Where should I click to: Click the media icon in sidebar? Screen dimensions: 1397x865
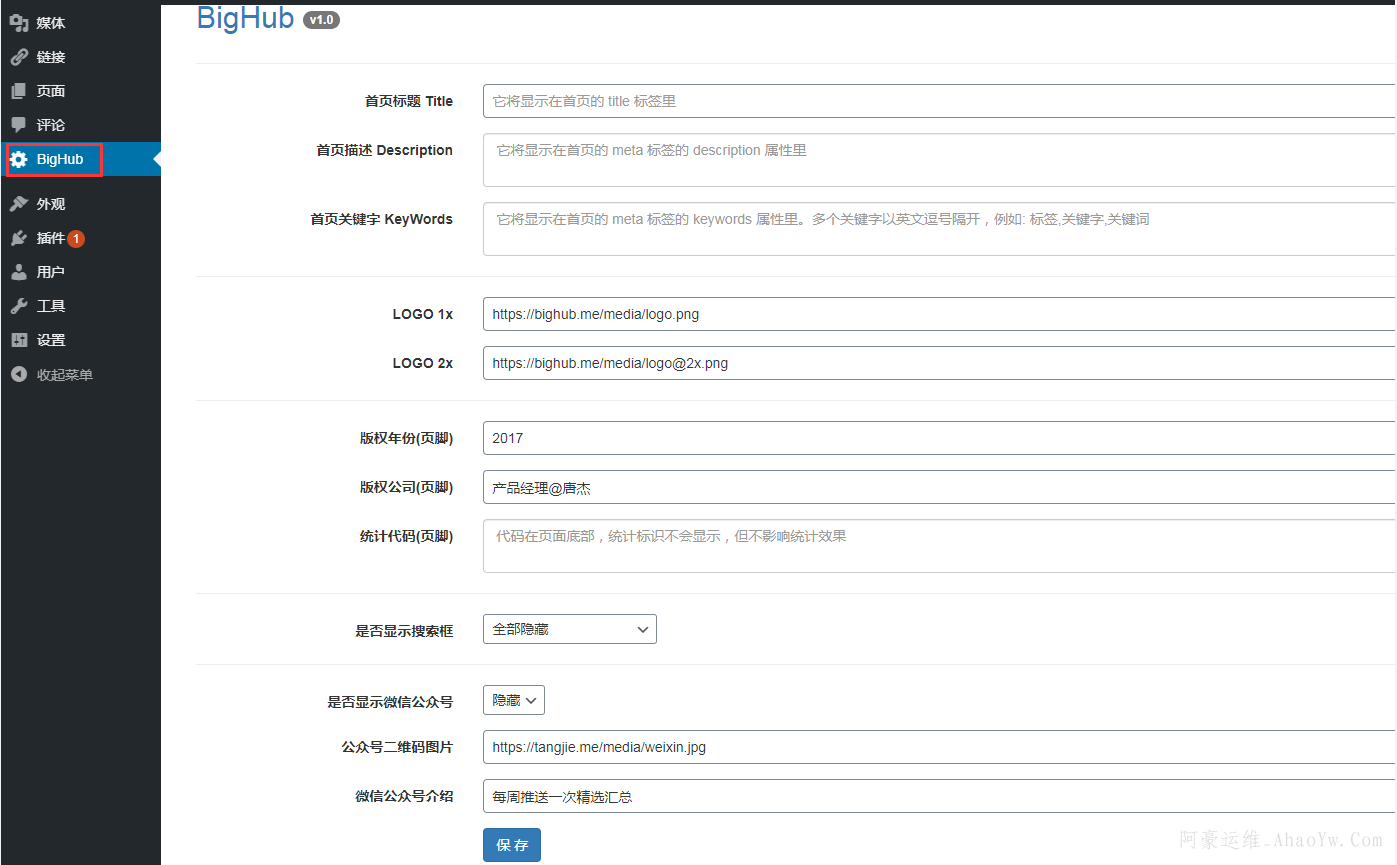[18, 23]
